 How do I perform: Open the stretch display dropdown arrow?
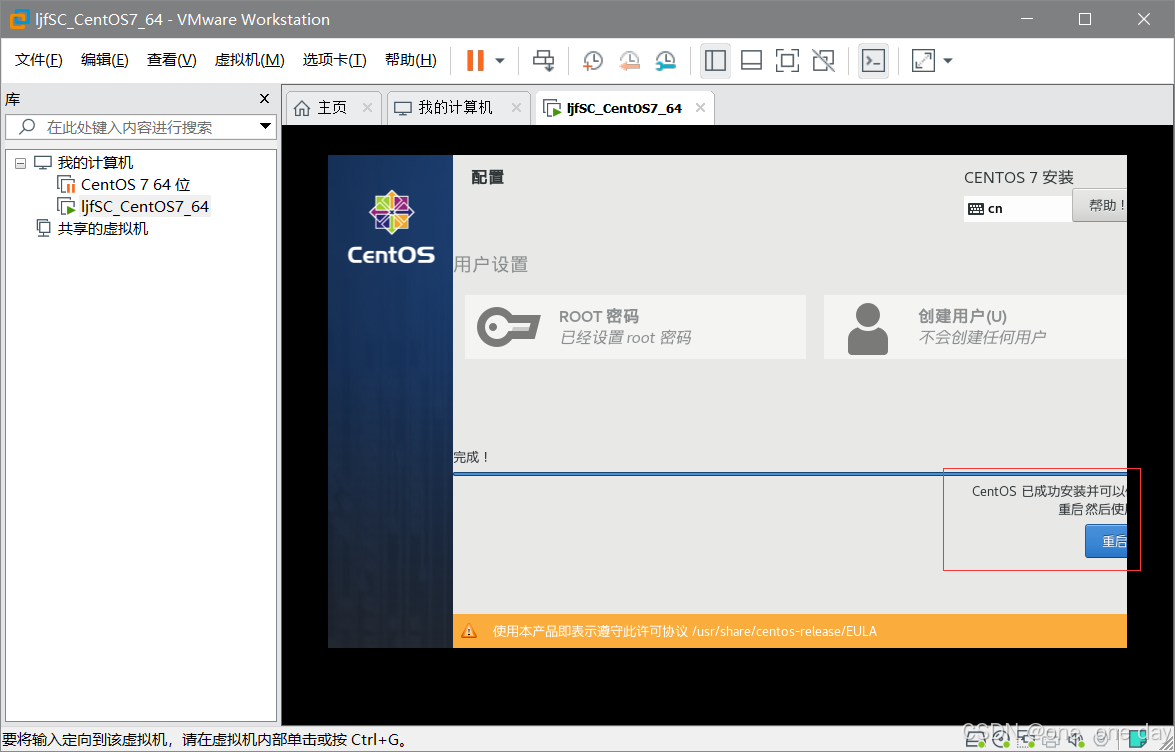pos(948,61)
